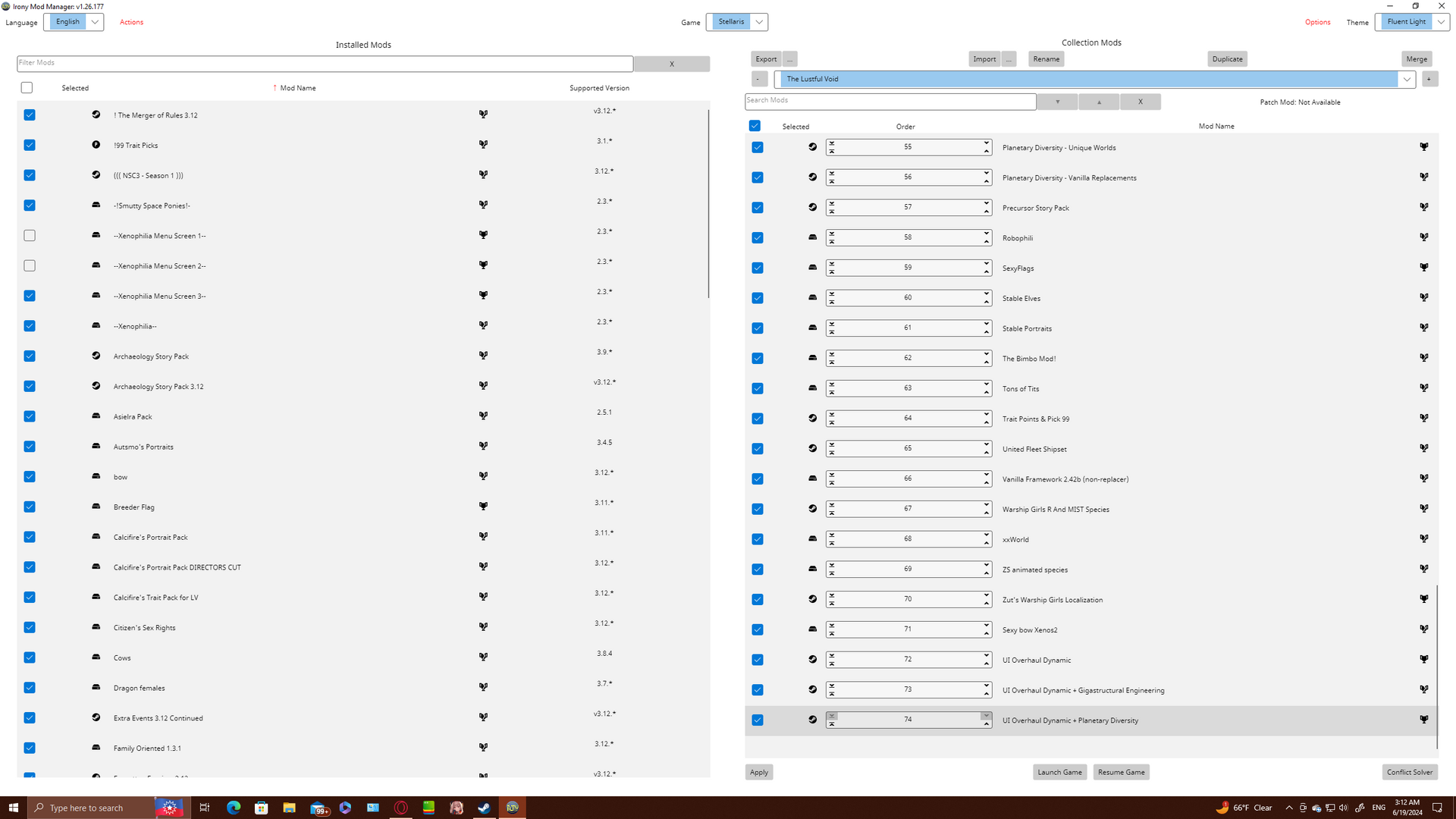The image size is (1456, 819).
Task: Click the Duplicate collection button
Action: coord(1227,59)
